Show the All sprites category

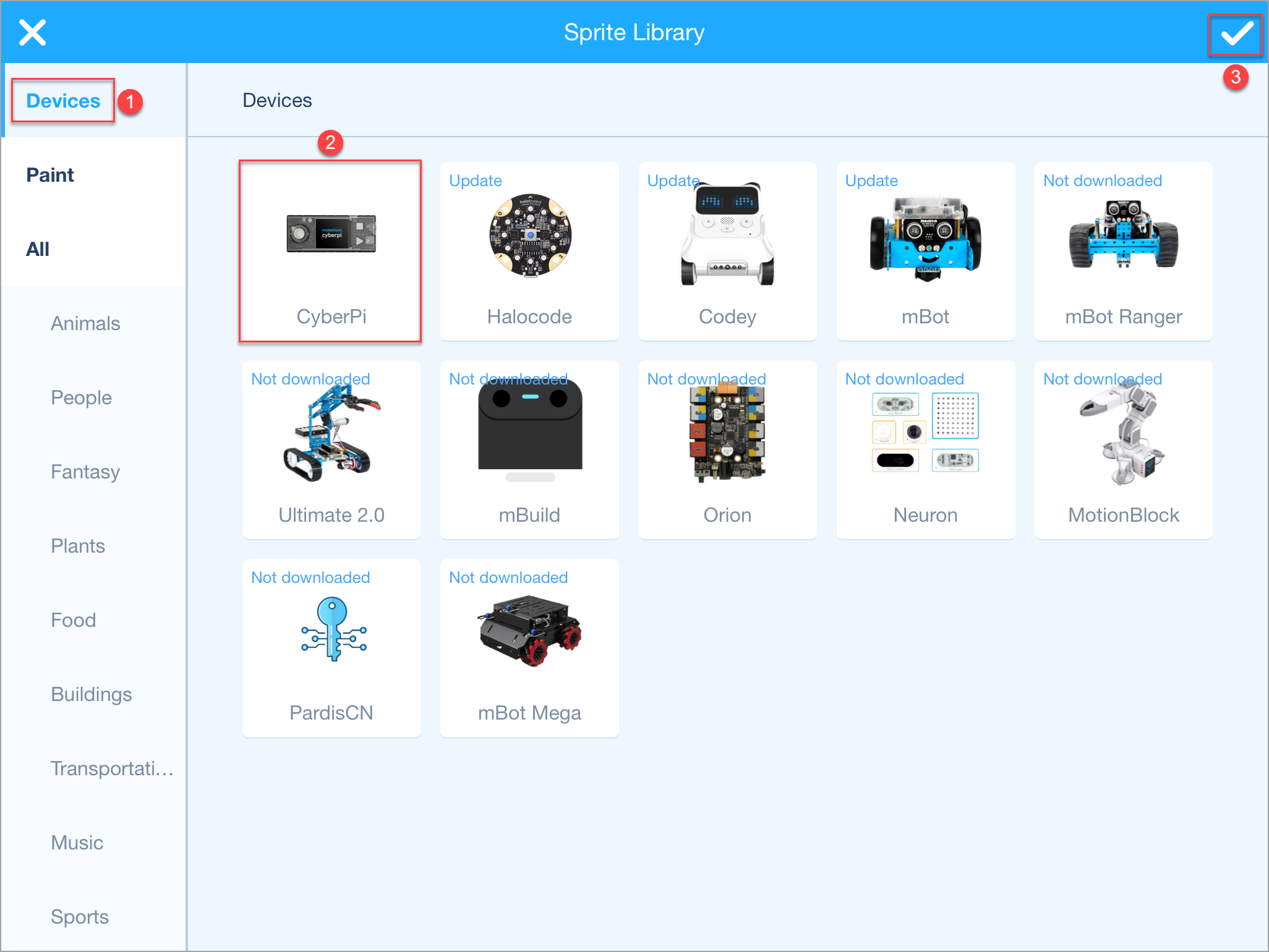[38, 249]
